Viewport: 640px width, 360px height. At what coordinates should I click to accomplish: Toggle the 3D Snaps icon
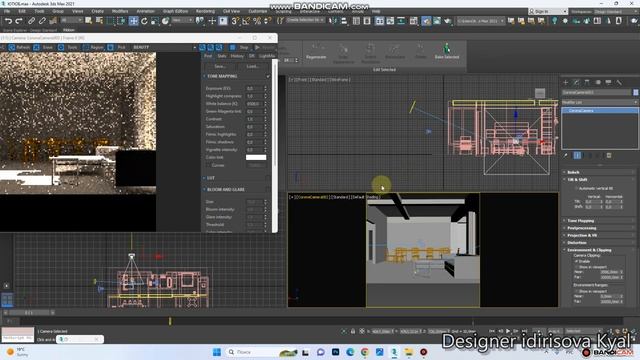pyautogui.click(x=235, y=21)
